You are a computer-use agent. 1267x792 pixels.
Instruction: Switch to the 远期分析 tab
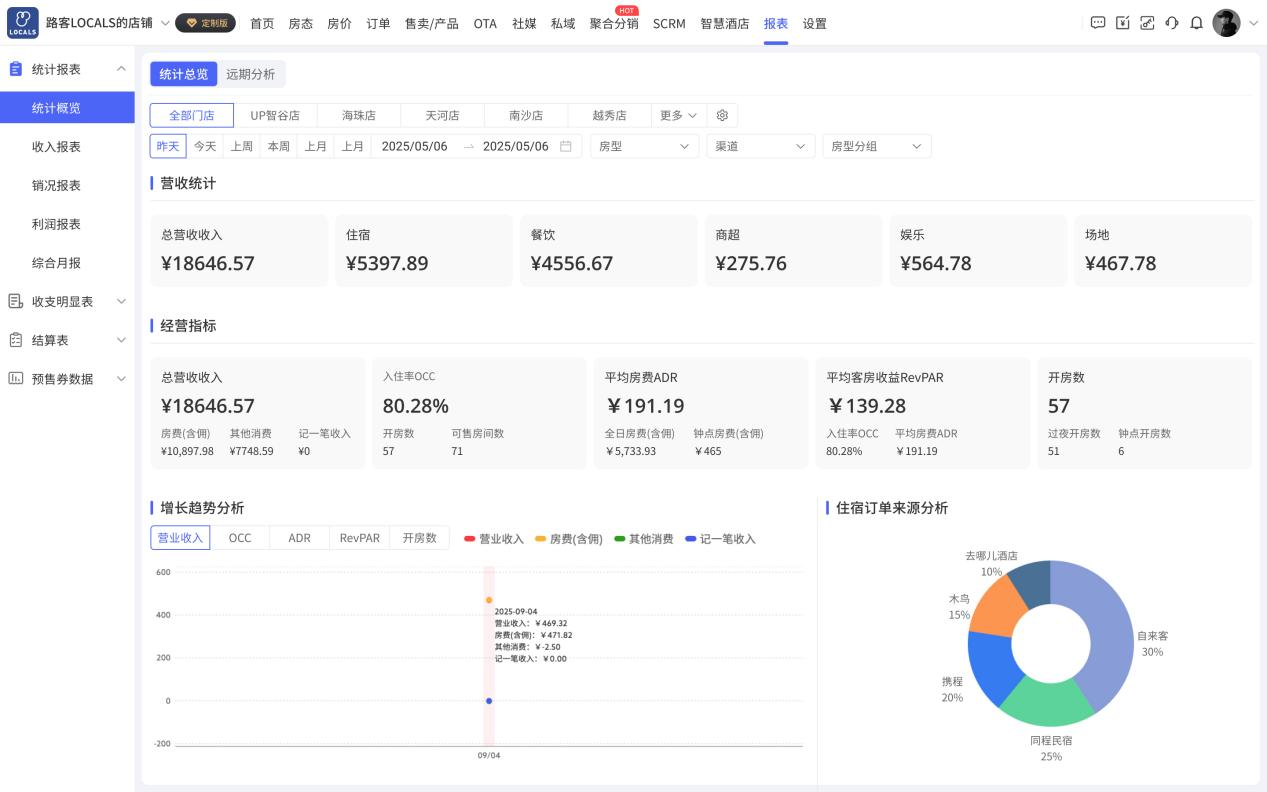point(250,74)
